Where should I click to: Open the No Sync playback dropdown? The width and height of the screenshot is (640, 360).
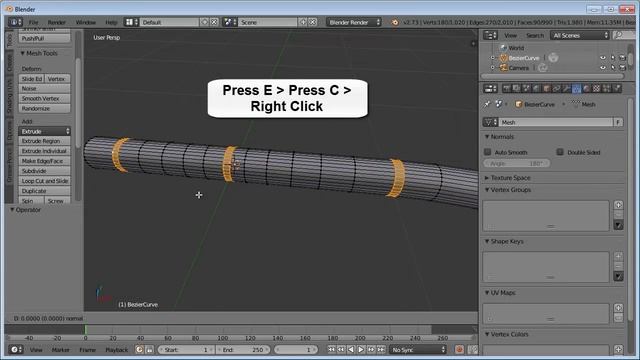point(418,349)
